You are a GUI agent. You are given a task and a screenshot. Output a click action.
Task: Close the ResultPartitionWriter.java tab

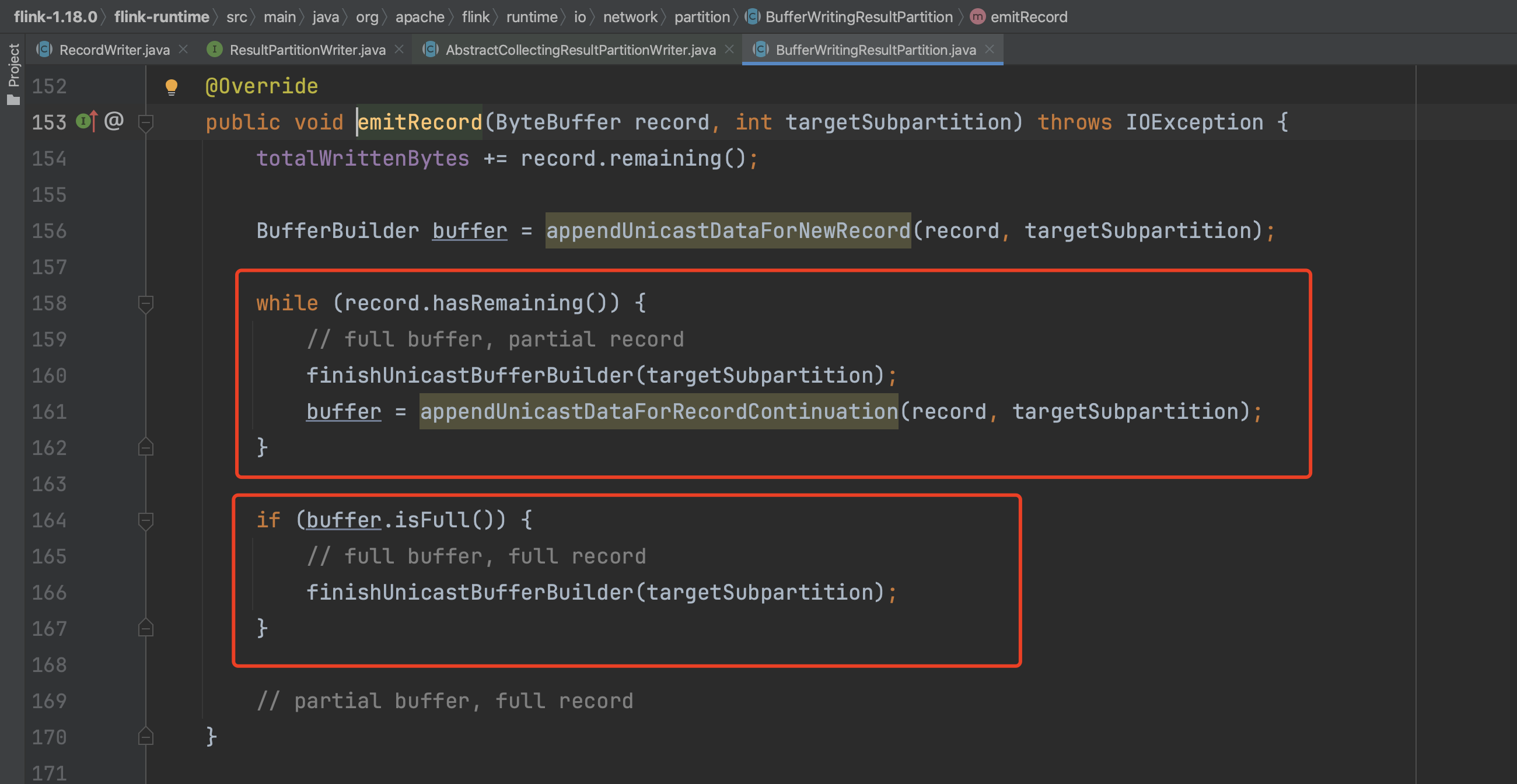[399, 50]
